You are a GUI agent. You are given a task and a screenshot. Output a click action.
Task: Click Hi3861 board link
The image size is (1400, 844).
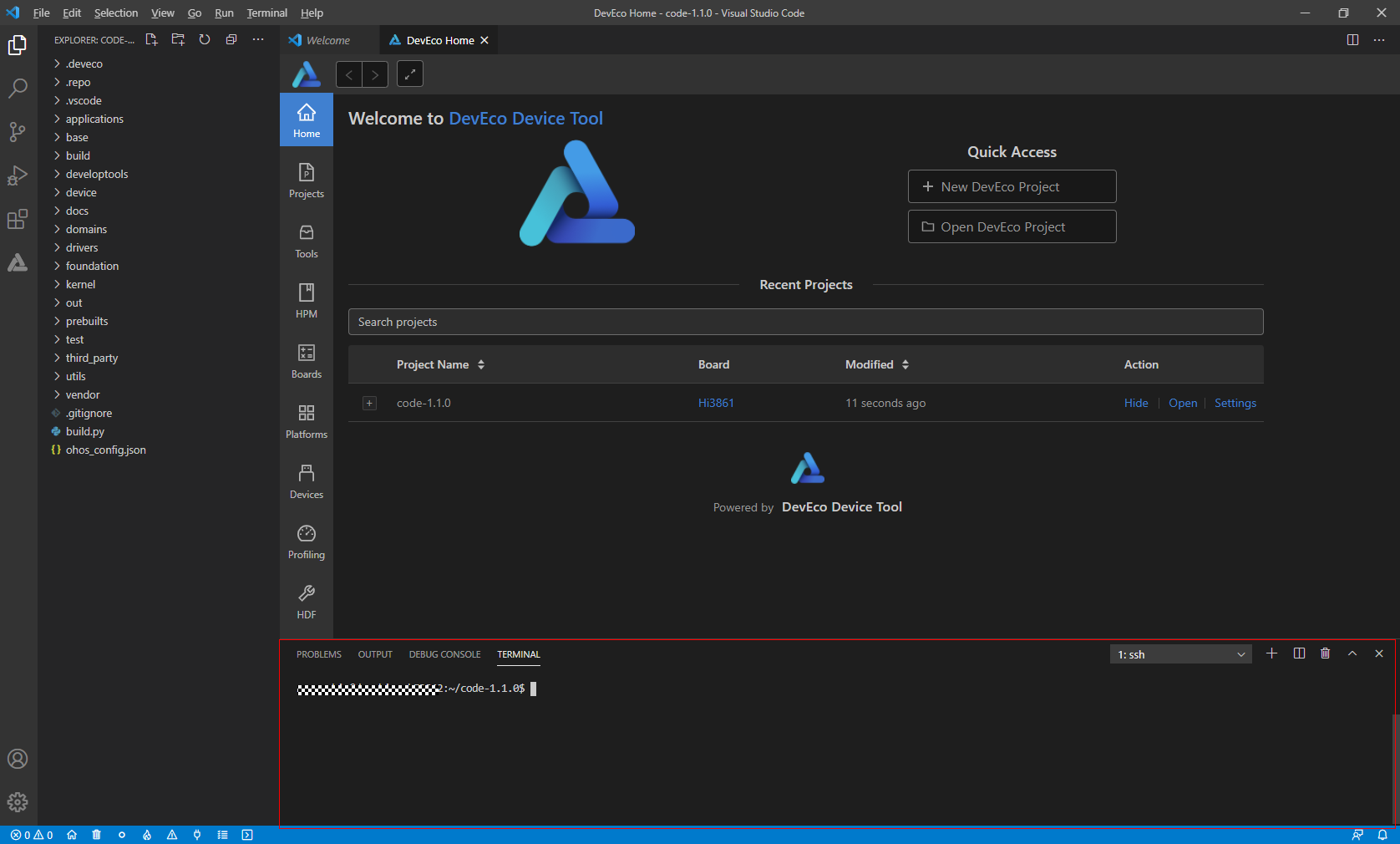(x=716, y=403)
